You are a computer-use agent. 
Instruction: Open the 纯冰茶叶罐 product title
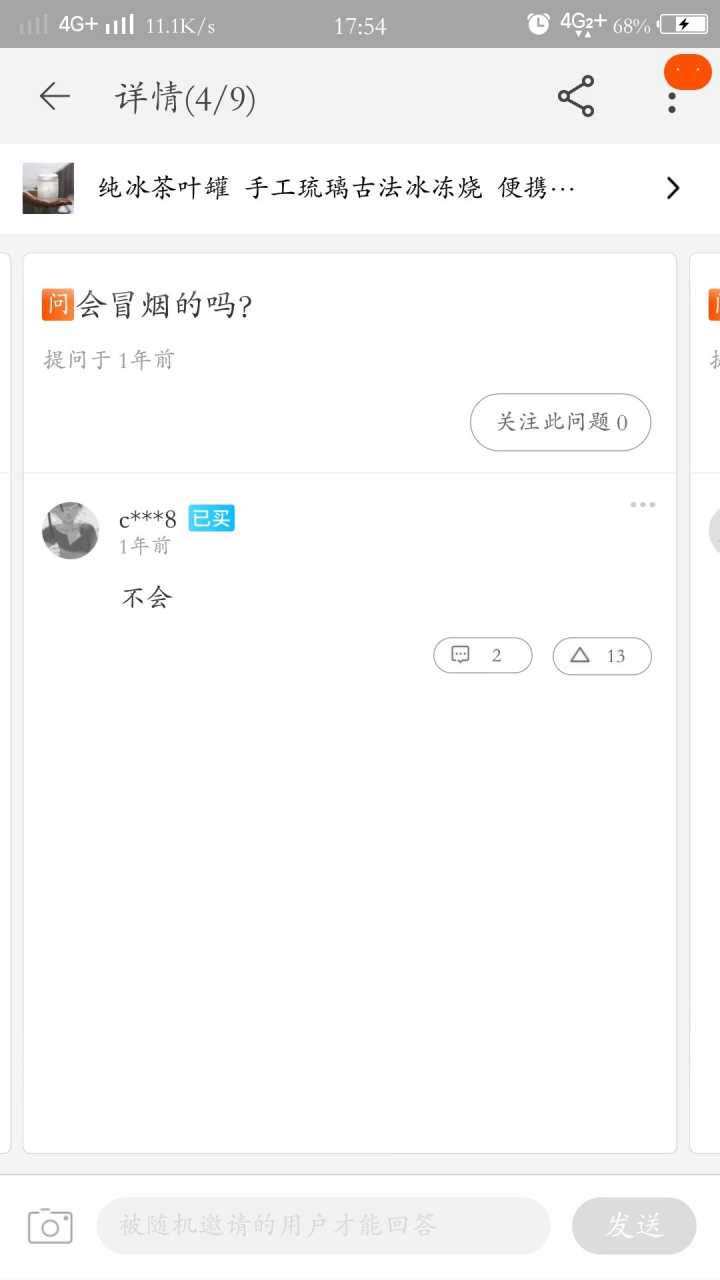(x=336, y=188)
